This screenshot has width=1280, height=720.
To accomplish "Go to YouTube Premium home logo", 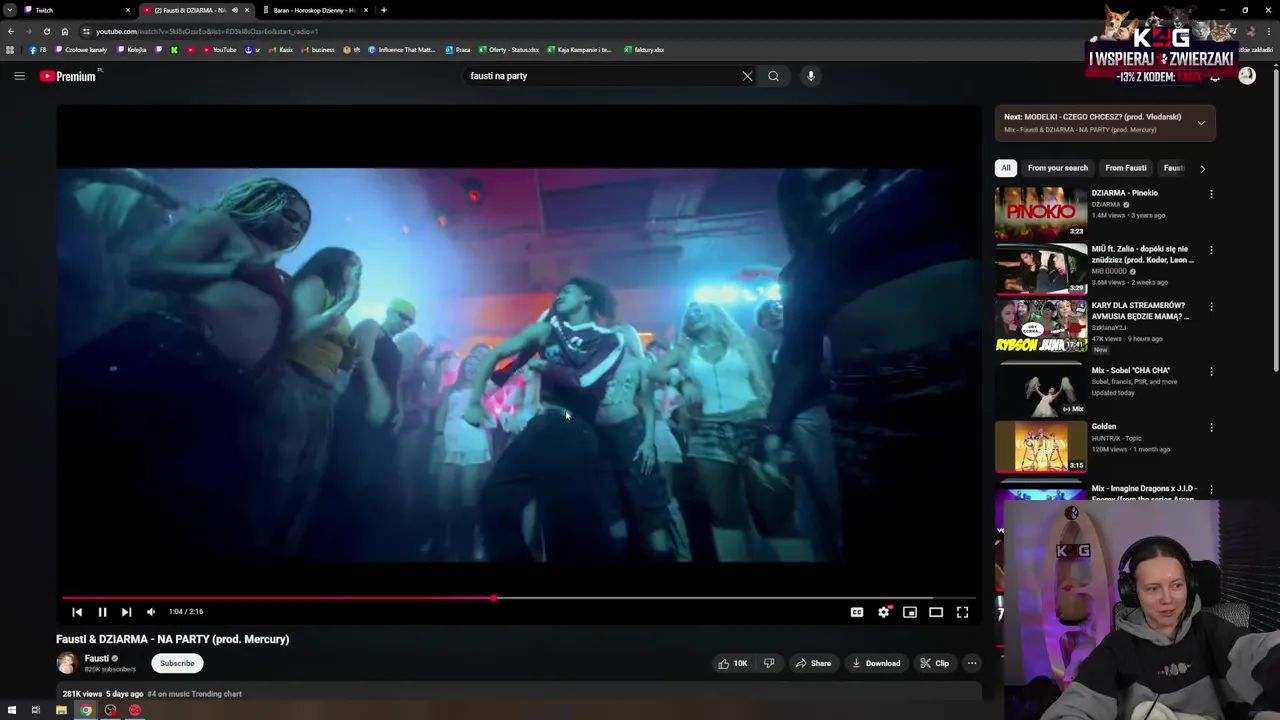I will (68, 76).
